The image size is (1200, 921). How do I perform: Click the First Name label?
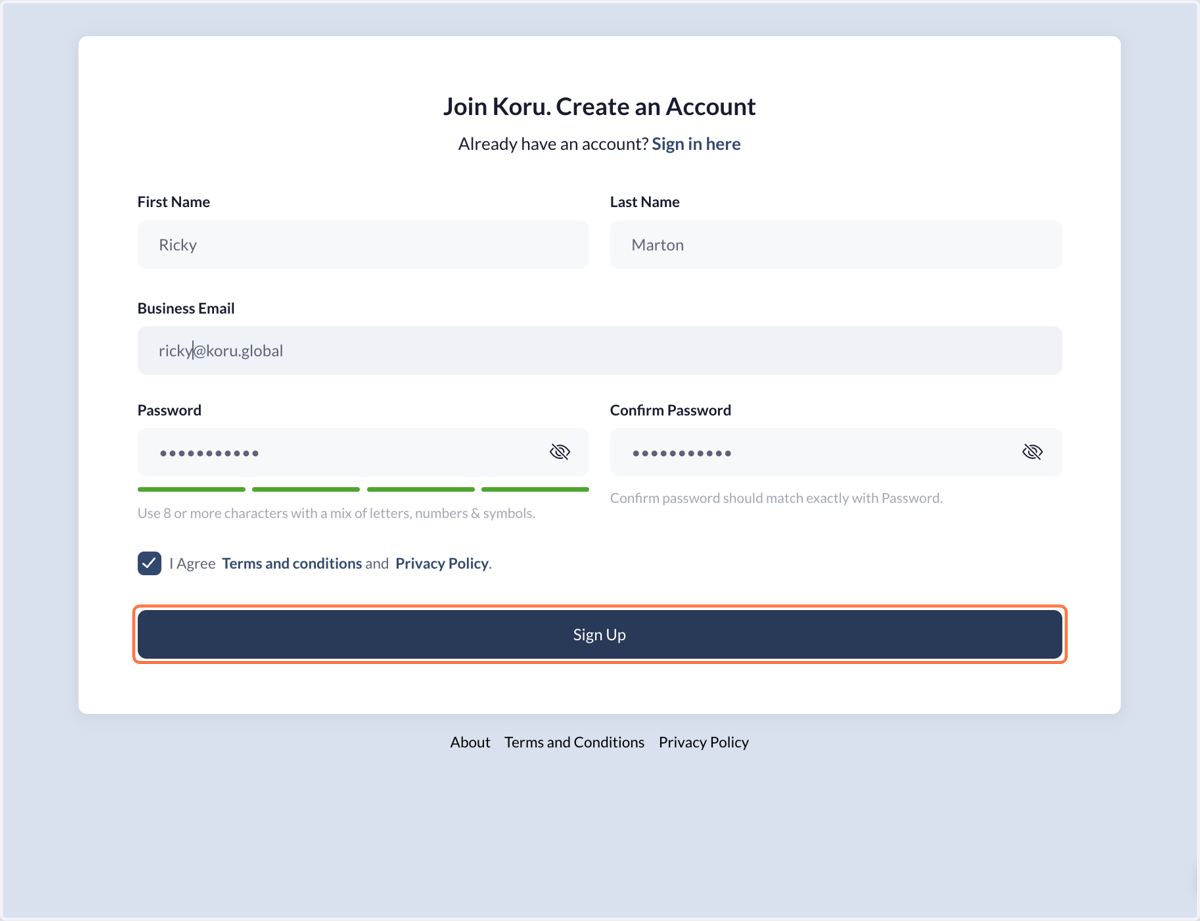[174, 202]
